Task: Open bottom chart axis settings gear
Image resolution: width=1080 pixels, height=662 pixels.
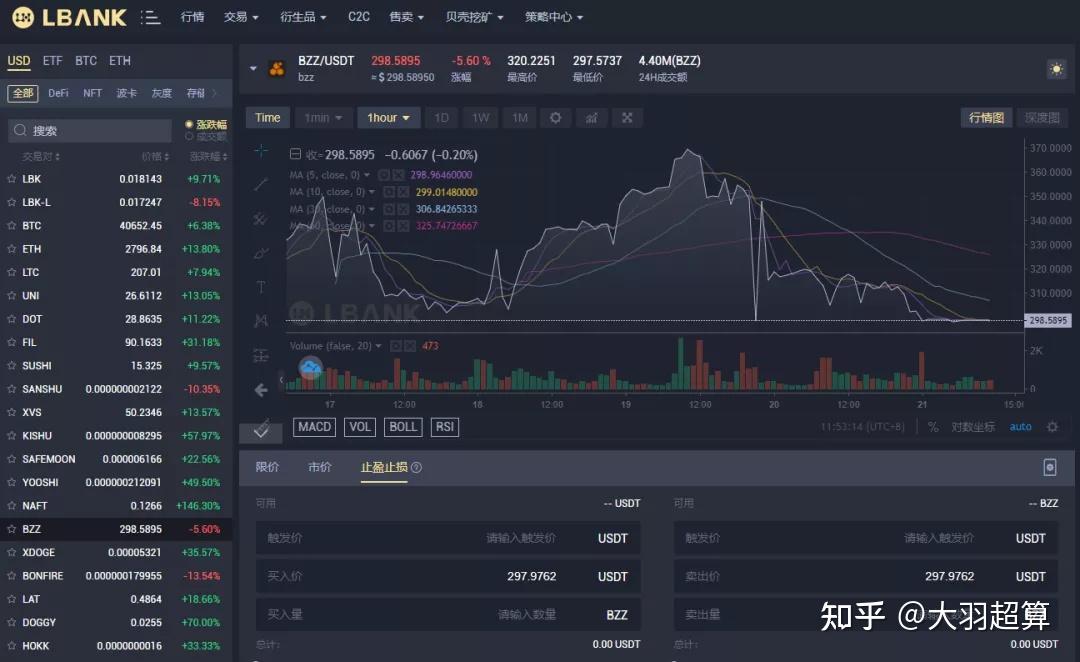Action: coord(1052,427)
